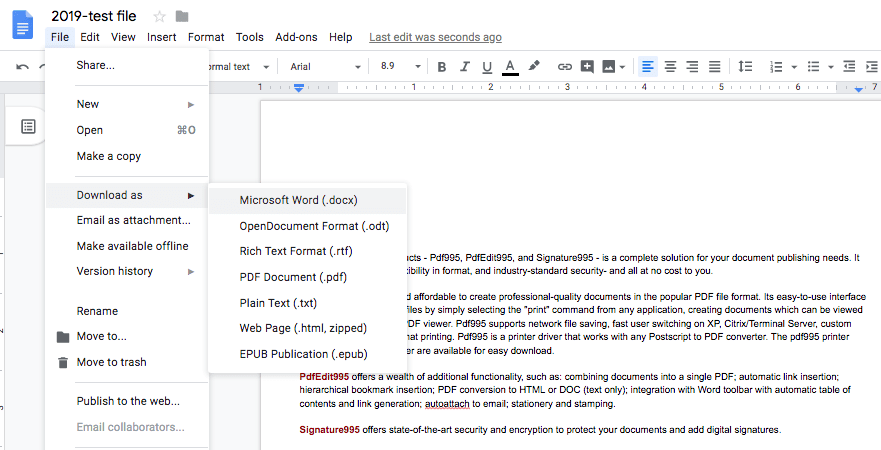Viewport: 881px width, 450px height.
Task: Click the Insert image icon
Action: [x=609, y=67]
